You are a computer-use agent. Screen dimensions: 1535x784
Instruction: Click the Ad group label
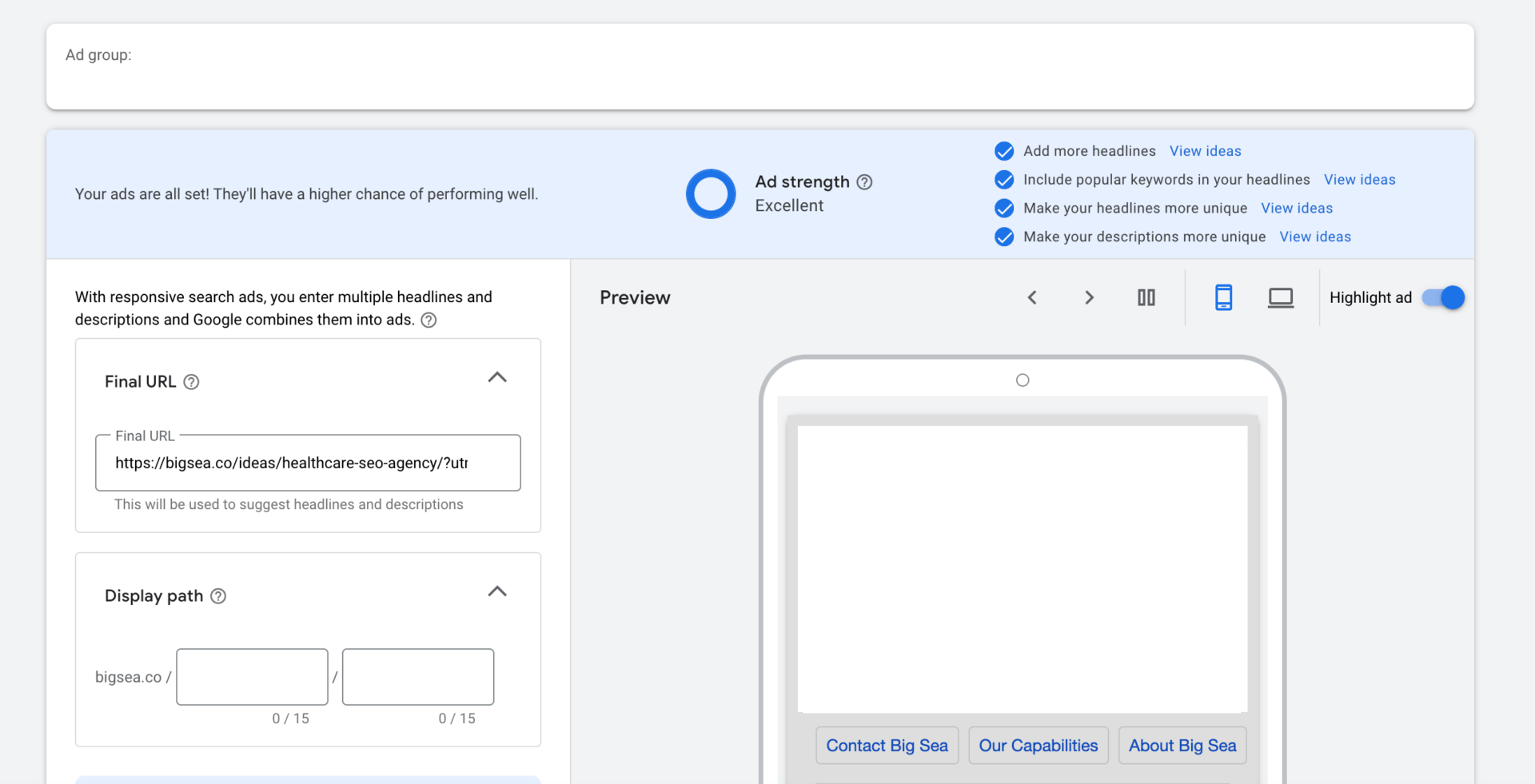[x=98, y=55]
